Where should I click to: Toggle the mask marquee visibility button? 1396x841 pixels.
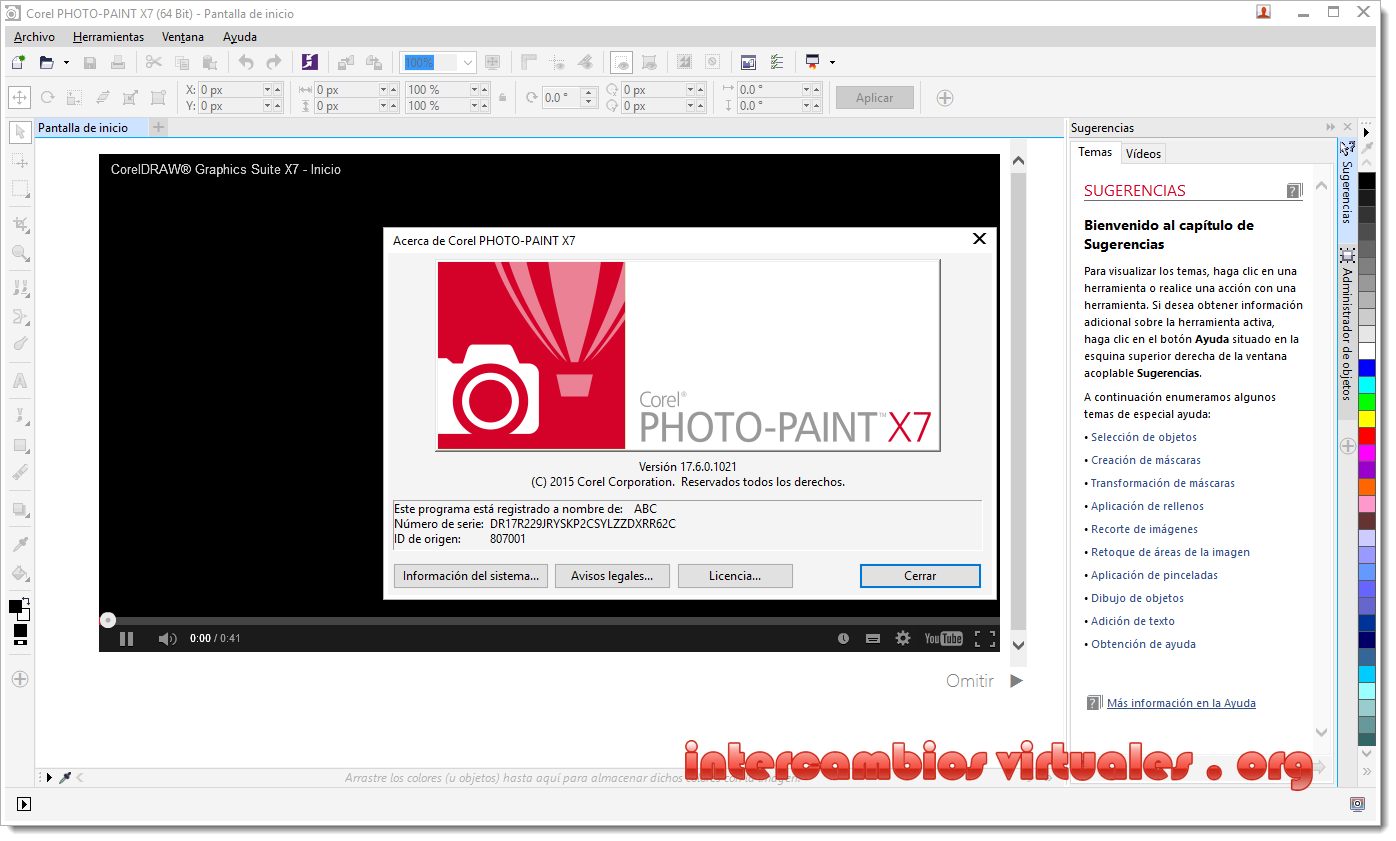(x=621, y=62)
